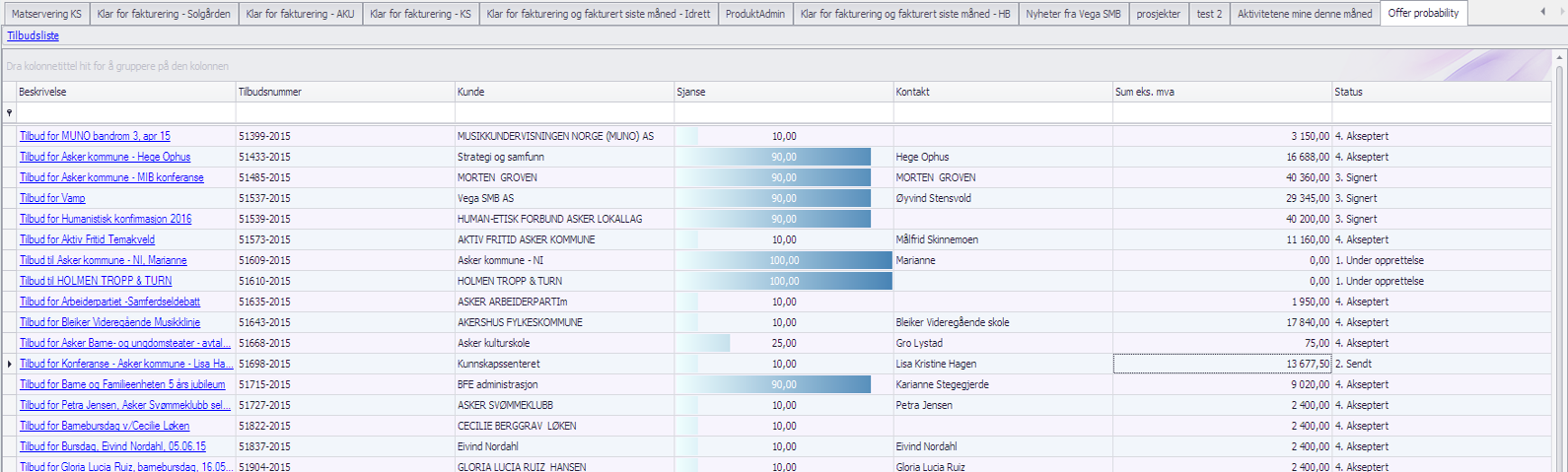Open the Nyheter fra Vega SMB tab
The height and width of the screenshot is (472, 1568).
coord(1073,14)
